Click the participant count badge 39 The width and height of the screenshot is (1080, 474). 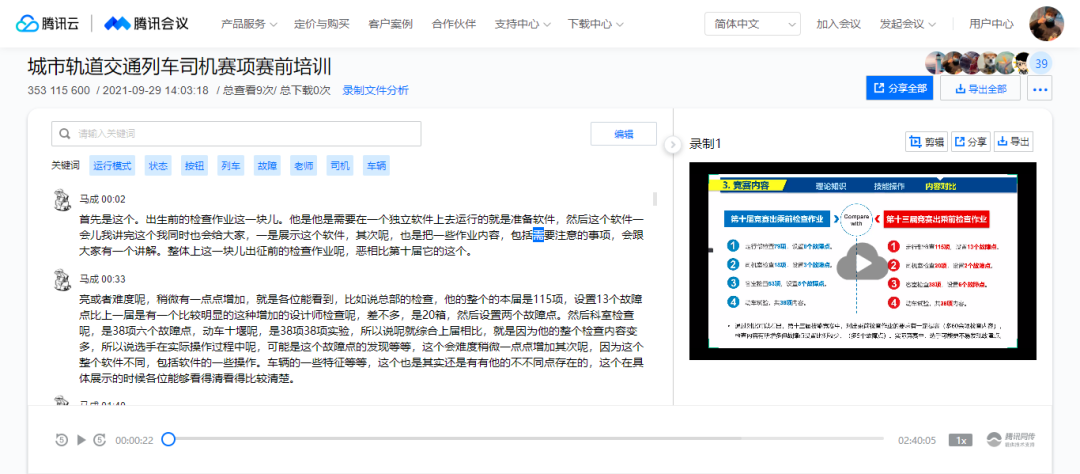(1041, 64)
